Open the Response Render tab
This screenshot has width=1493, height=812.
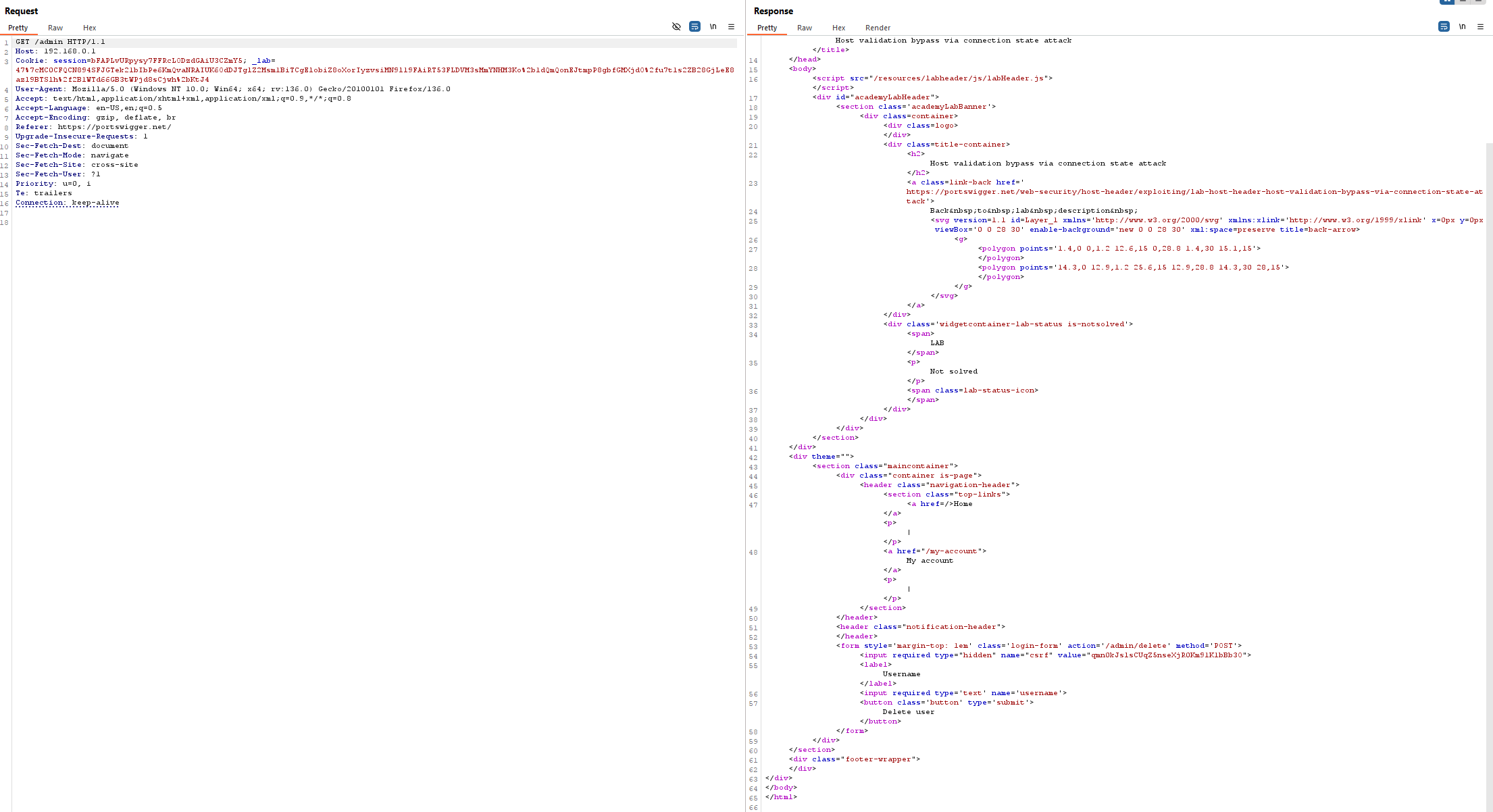(x=878, y=28)
